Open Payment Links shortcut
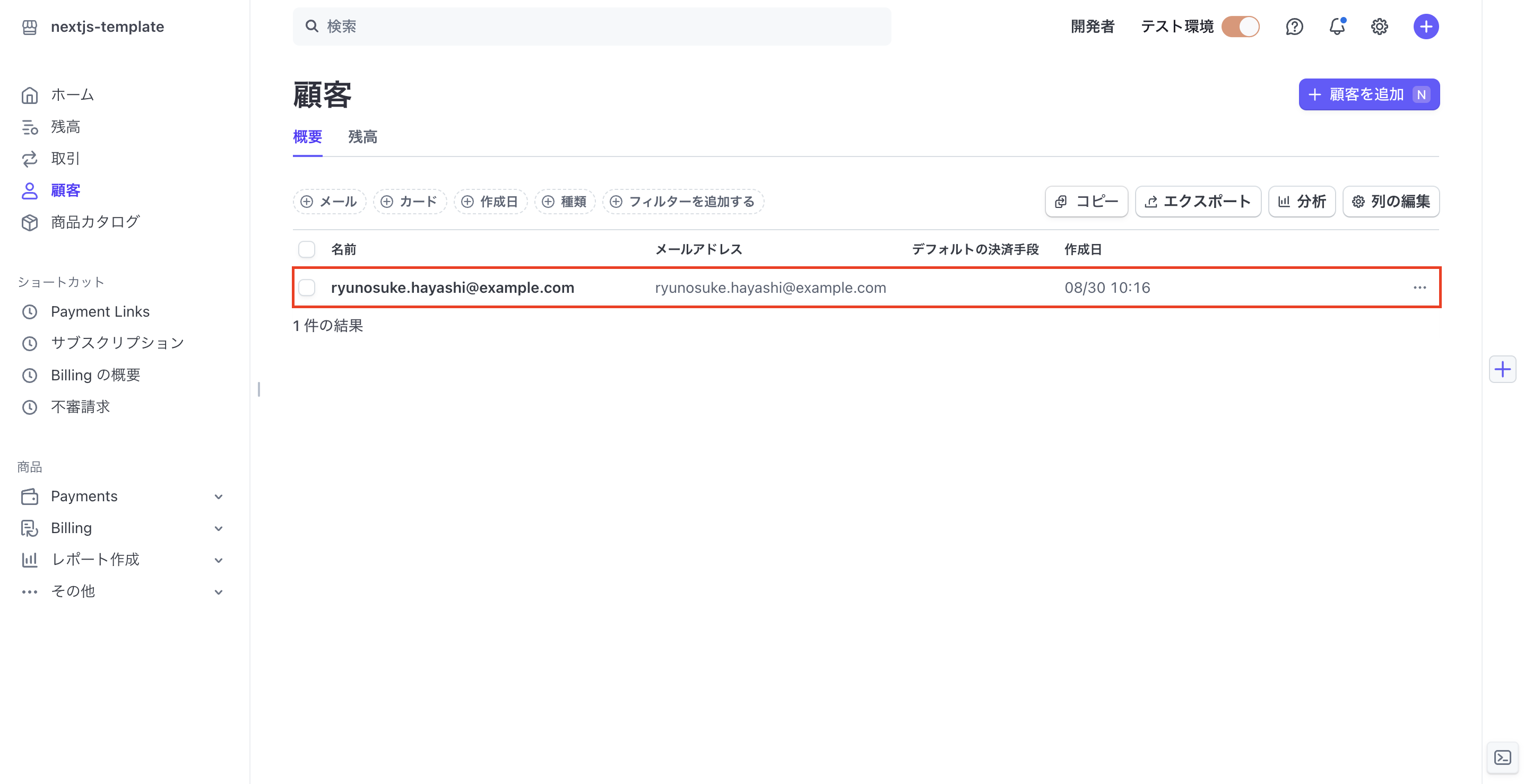This screenshot has width=1524, height=784. coord(100,311)
